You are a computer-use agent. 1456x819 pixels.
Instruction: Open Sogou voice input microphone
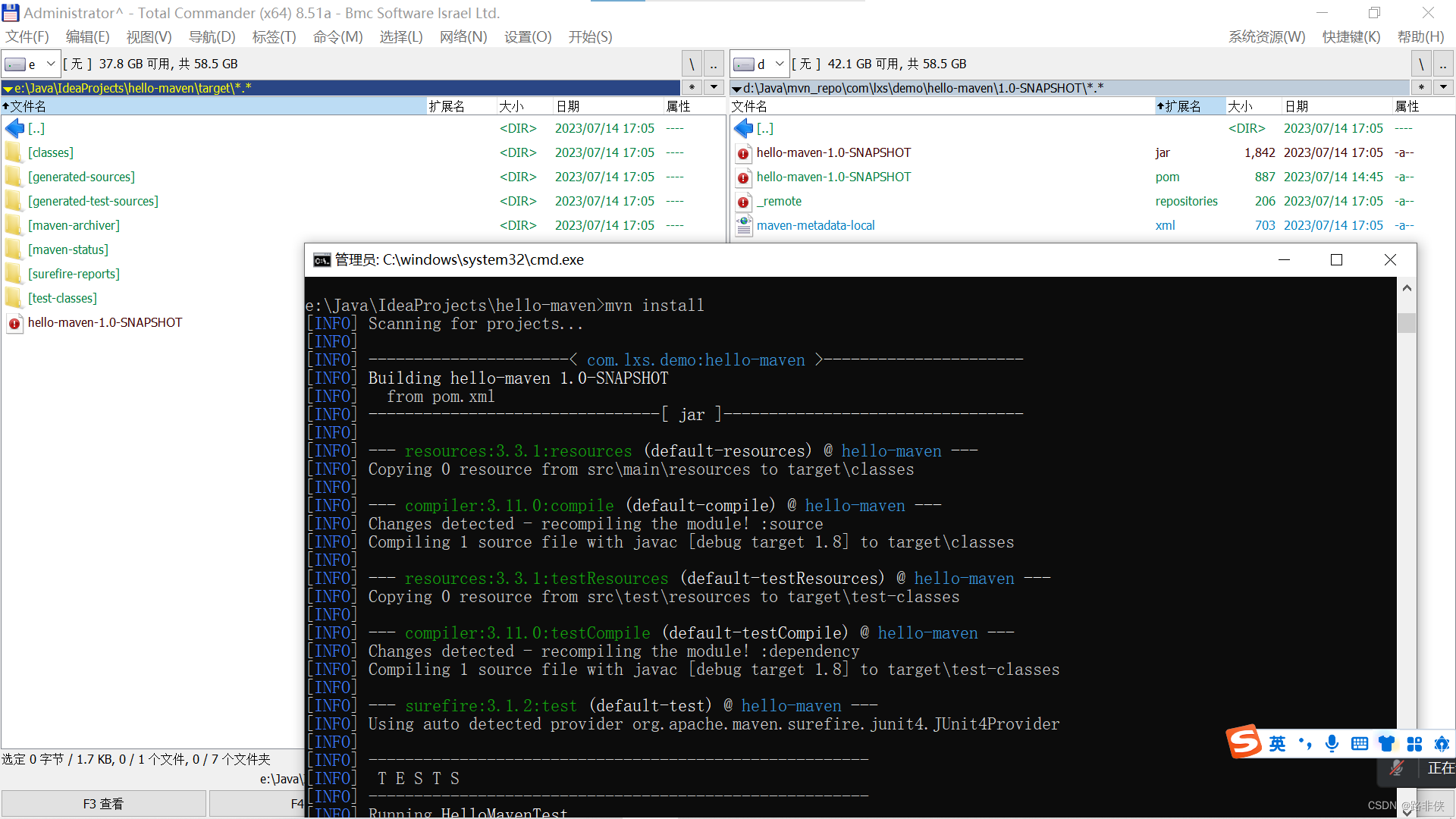pos(1332,744)
